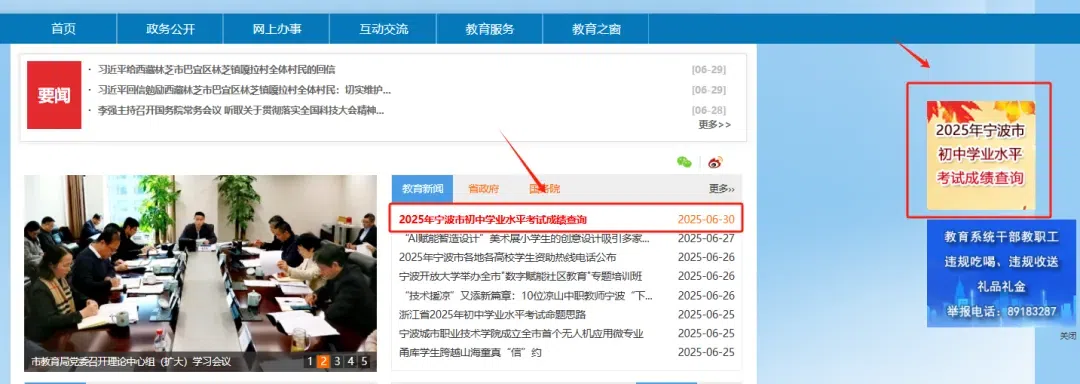Expand 更多>> in the 要闻 section

pos(714,125)
